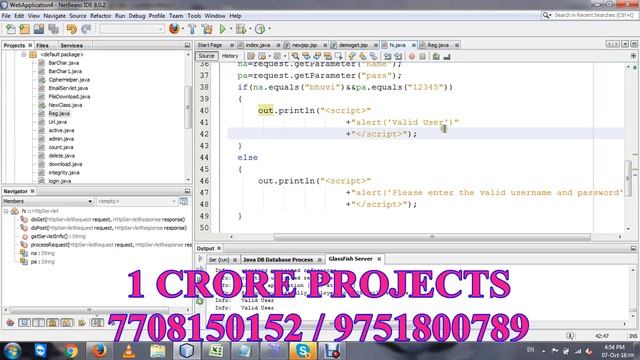Open Skype from the taskbar
640x360 pixels.
302,351
